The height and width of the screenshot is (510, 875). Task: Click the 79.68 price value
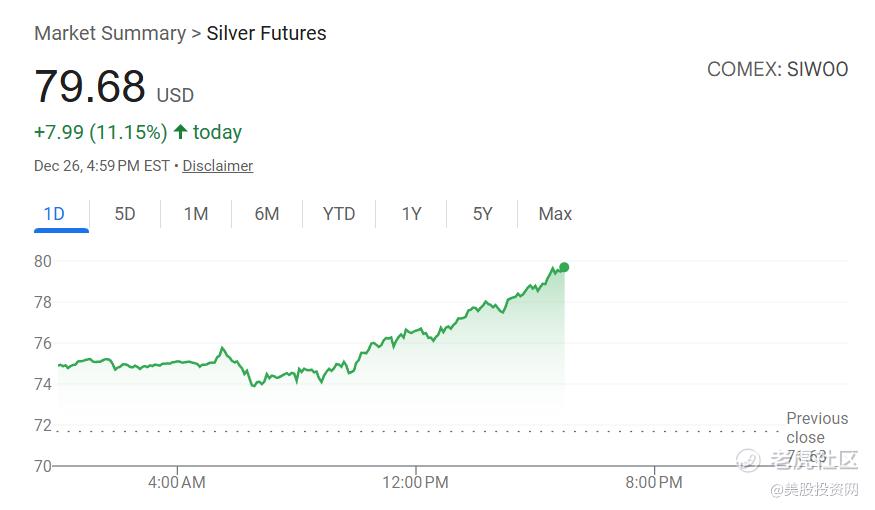click(x=90, y=87)
